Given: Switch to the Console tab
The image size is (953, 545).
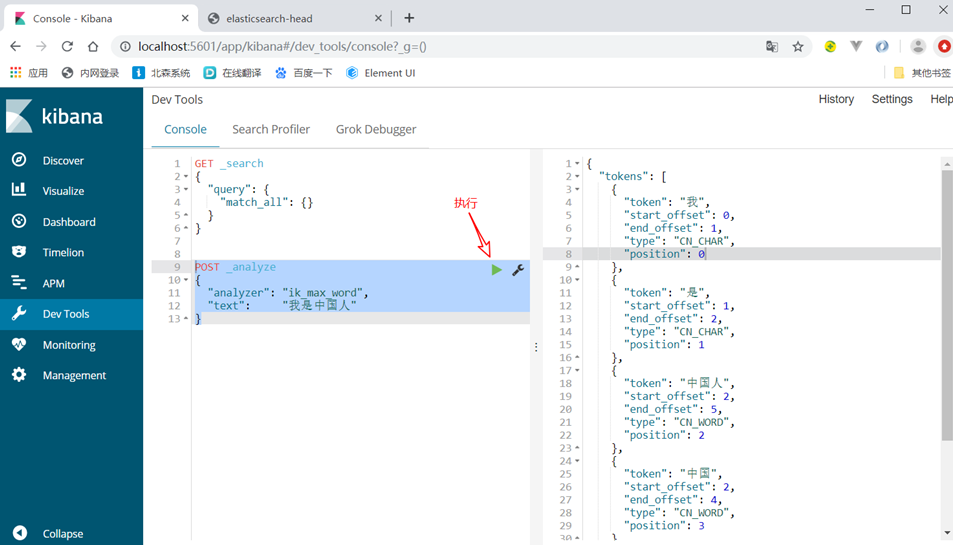Looking at the screenshot, I should click(185, 129).
